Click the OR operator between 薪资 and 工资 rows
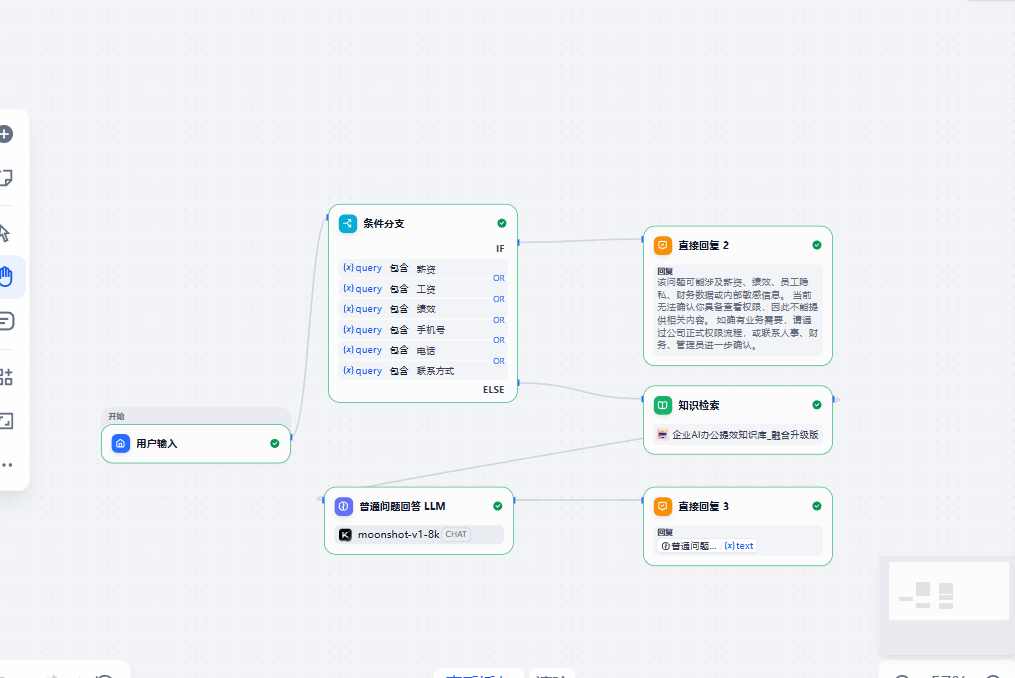This screenshot has width=1015, height=678. click(x=498, y=278)
